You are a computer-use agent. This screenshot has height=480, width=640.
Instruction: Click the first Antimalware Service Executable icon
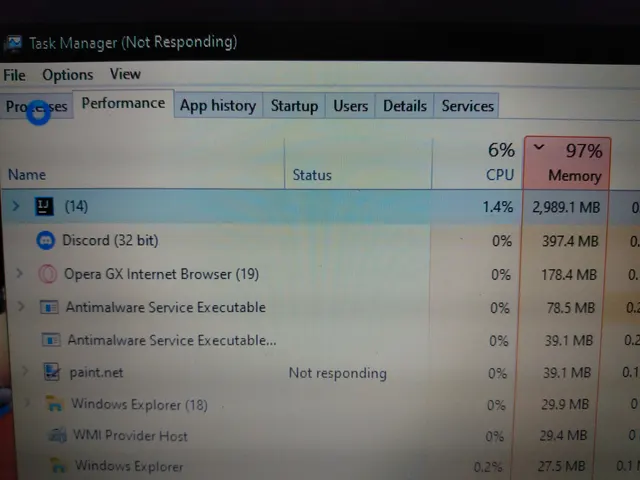(x=50, y=307)
